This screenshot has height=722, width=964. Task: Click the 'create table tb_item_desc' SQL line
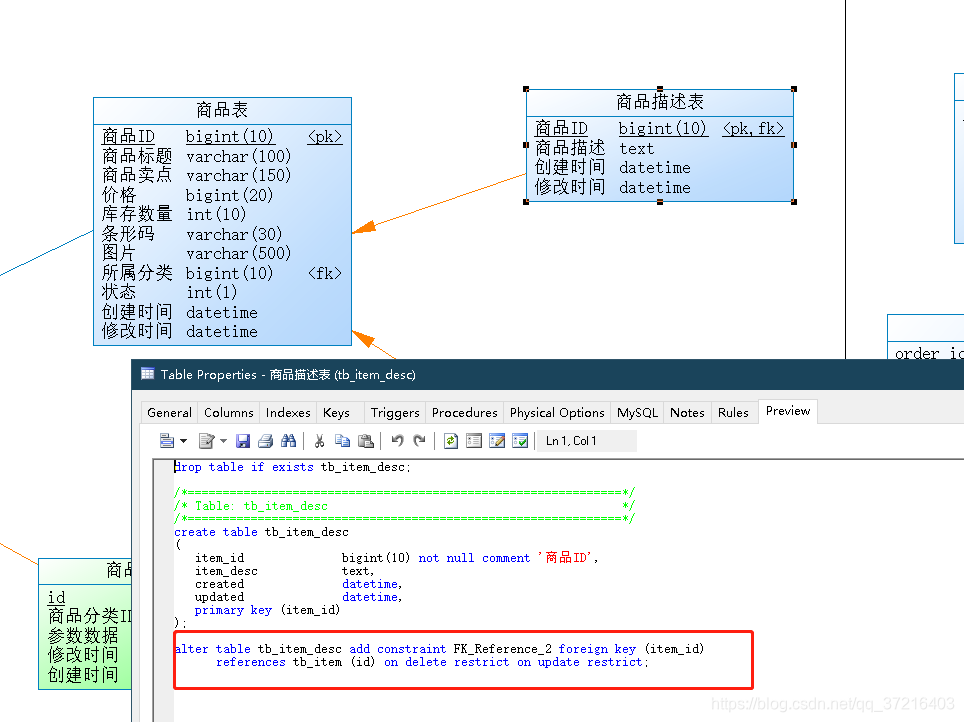click(261, 532)
